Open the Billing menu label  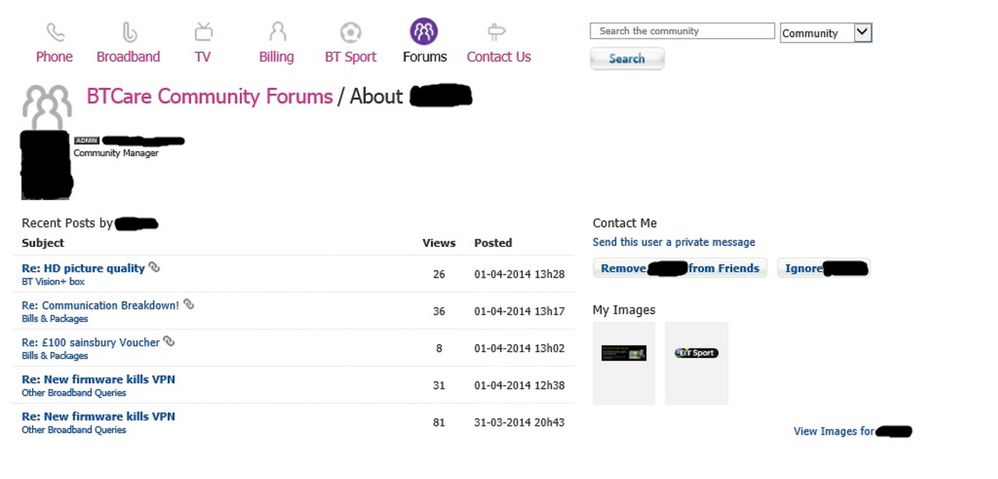click(x=276, y=57)
